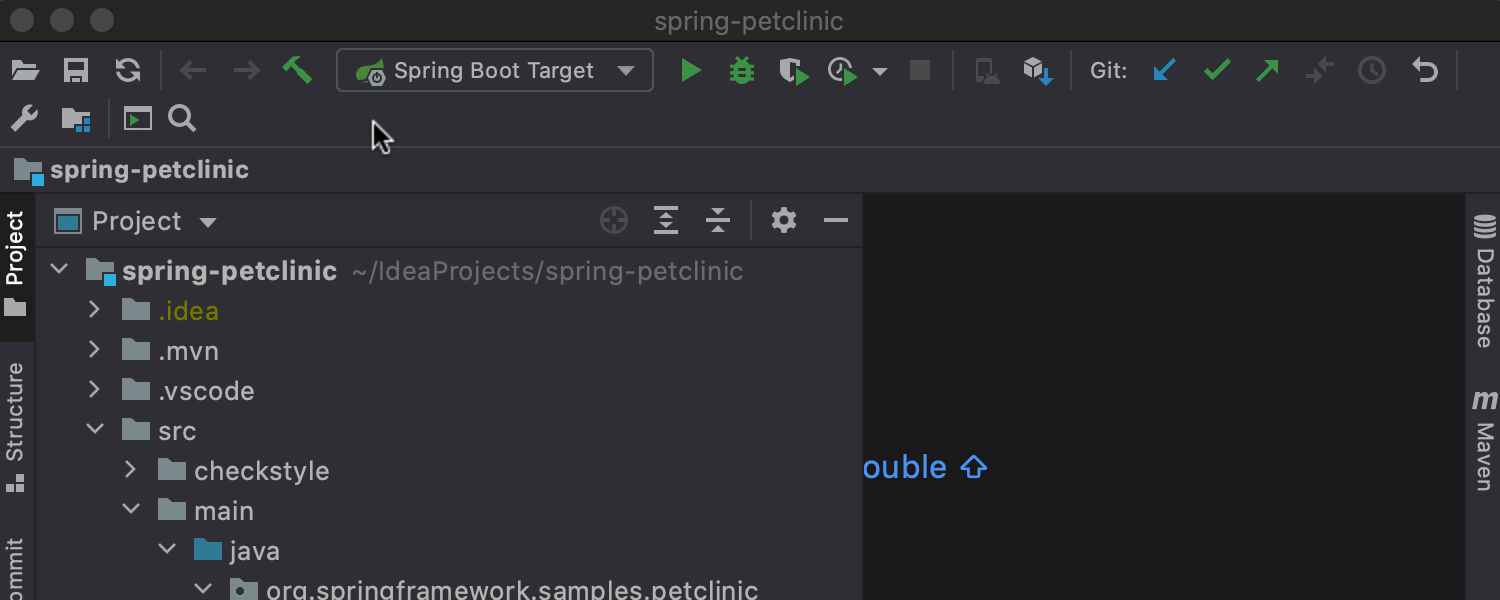Open the dropdown arrow next to Profiler
Viewport: 1500px width, 600px height.
880,71
